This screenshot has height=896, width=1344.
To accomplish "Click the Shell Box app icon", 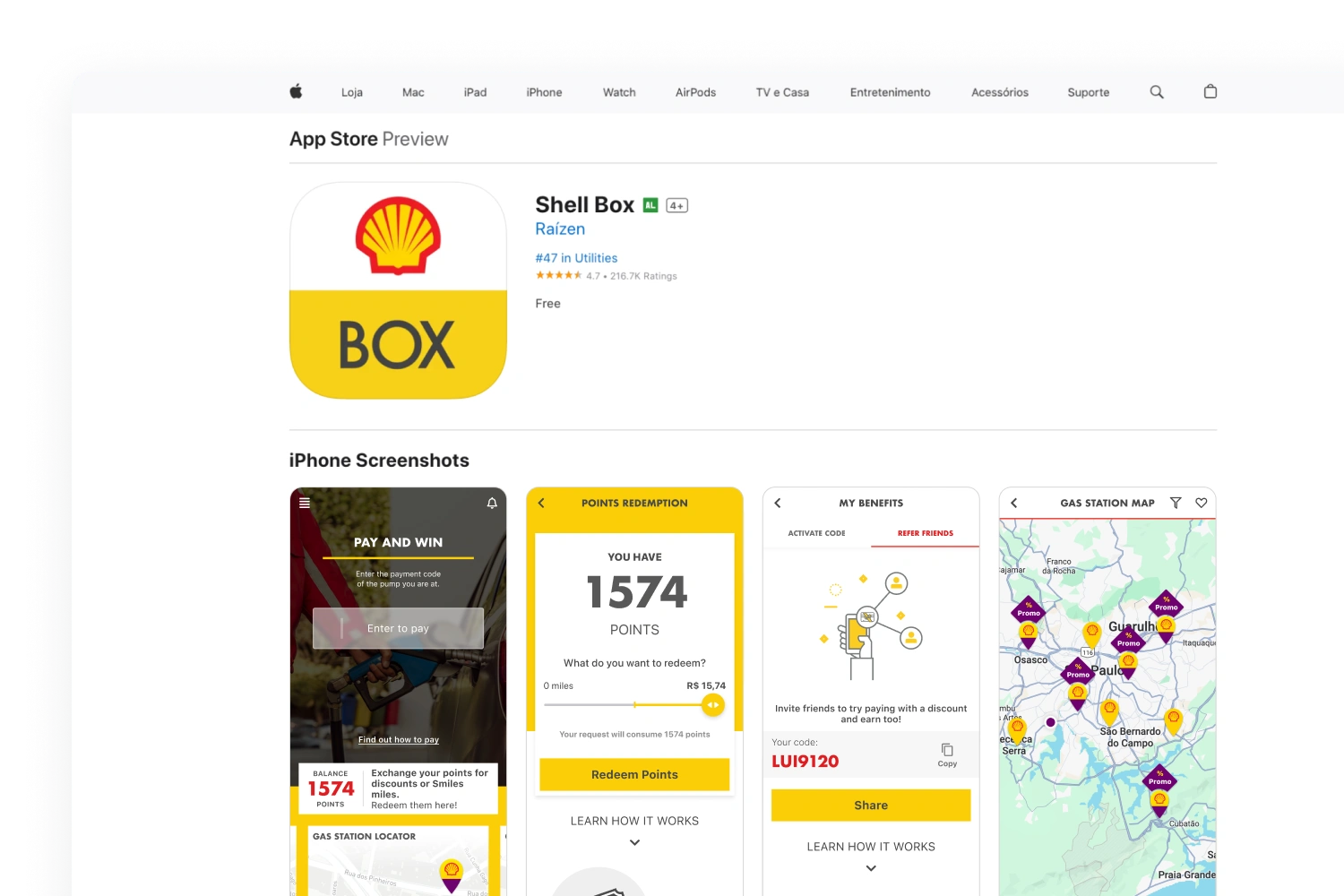I will (x=398, y=290).
